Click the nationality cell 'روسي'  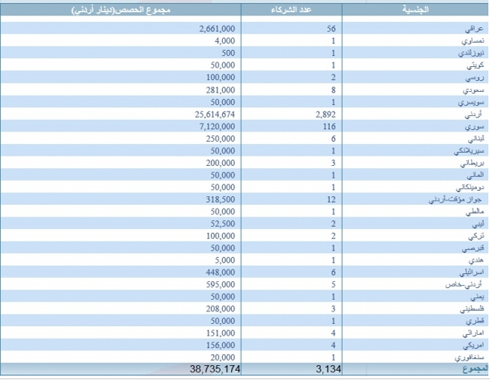click(x=475, y=78)
